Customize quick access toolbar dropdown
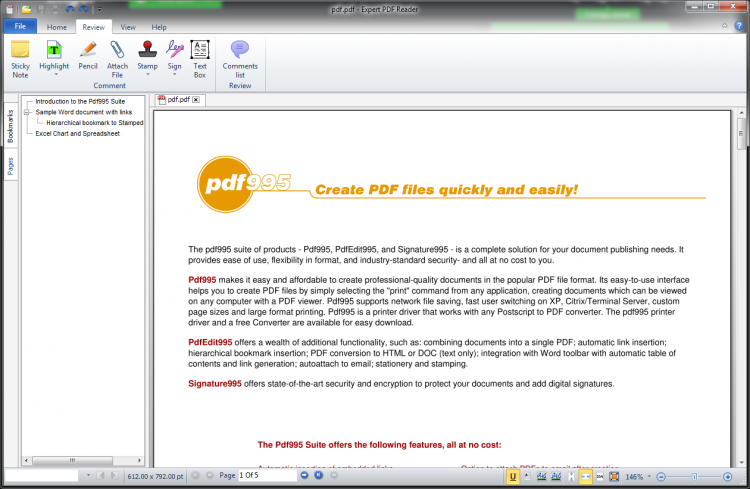Screen dimensions: 750x489 tap(99, 10)
